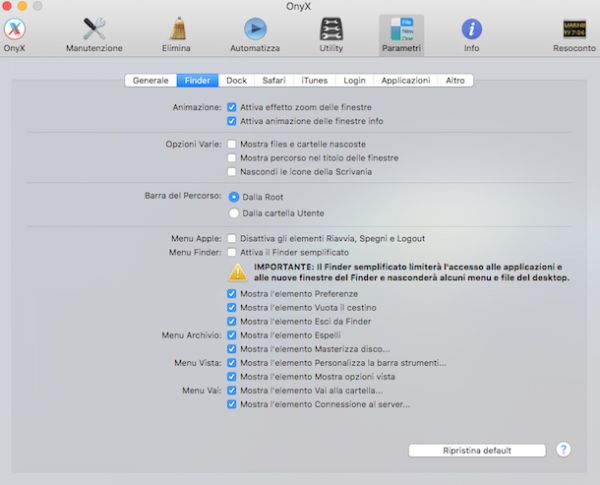Enable Attiva il Finder semplificato
Viewport: 600px width, 485px height.
[232, 252]
